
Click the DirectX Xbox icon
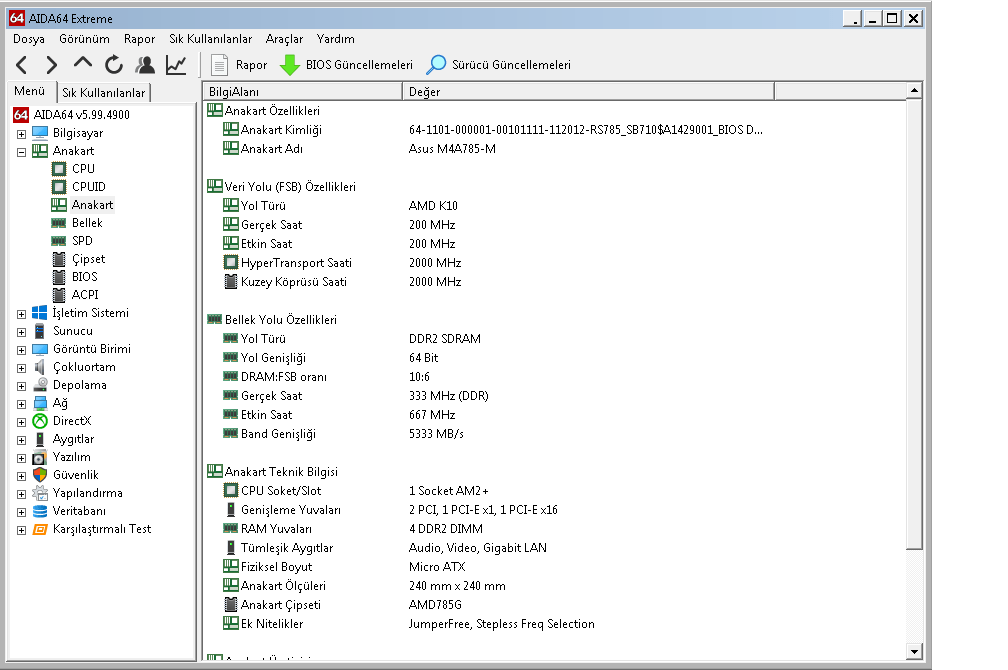click(40, 421)
